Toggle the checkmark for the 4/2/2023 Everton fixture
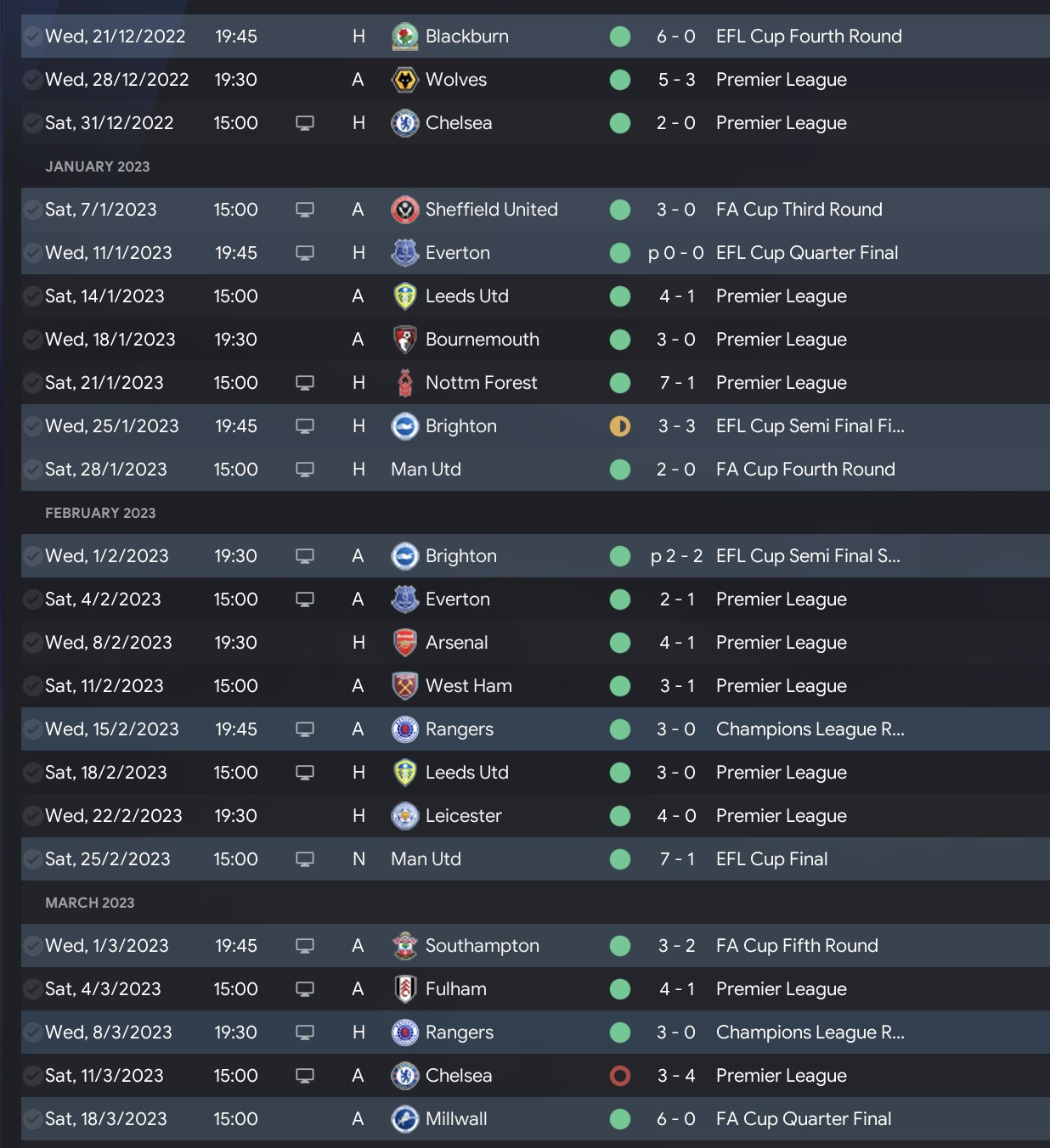 click(33, 599)
